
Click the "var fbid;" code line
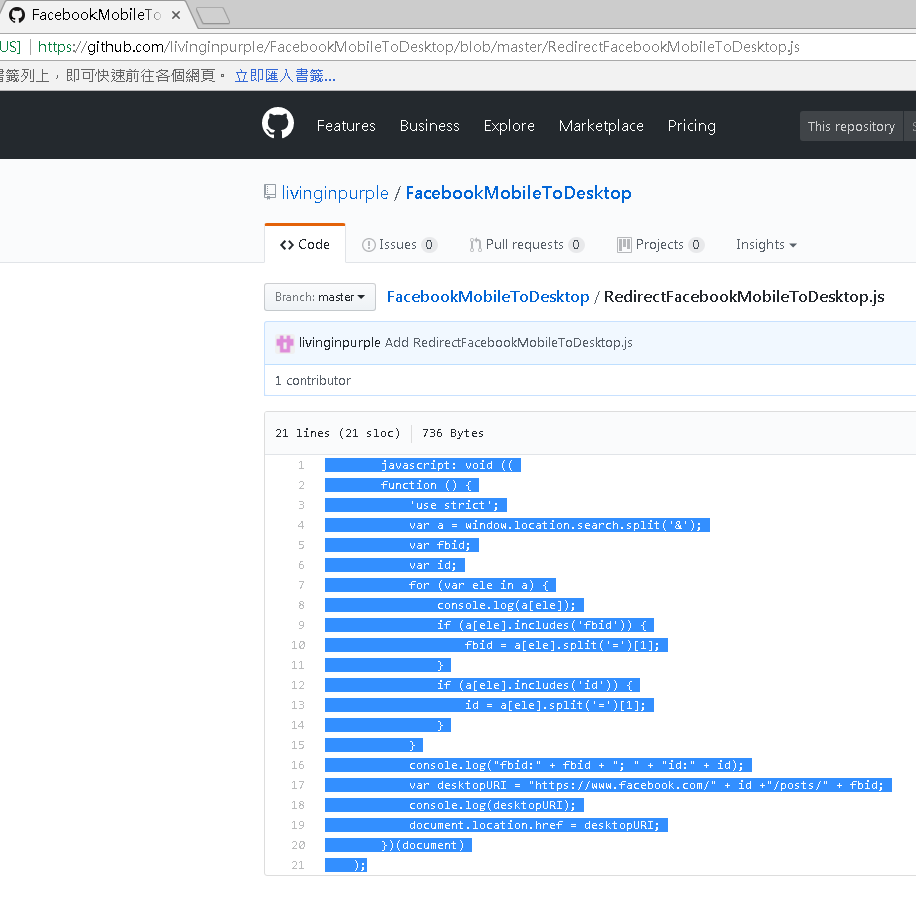(x=439, y=545)
